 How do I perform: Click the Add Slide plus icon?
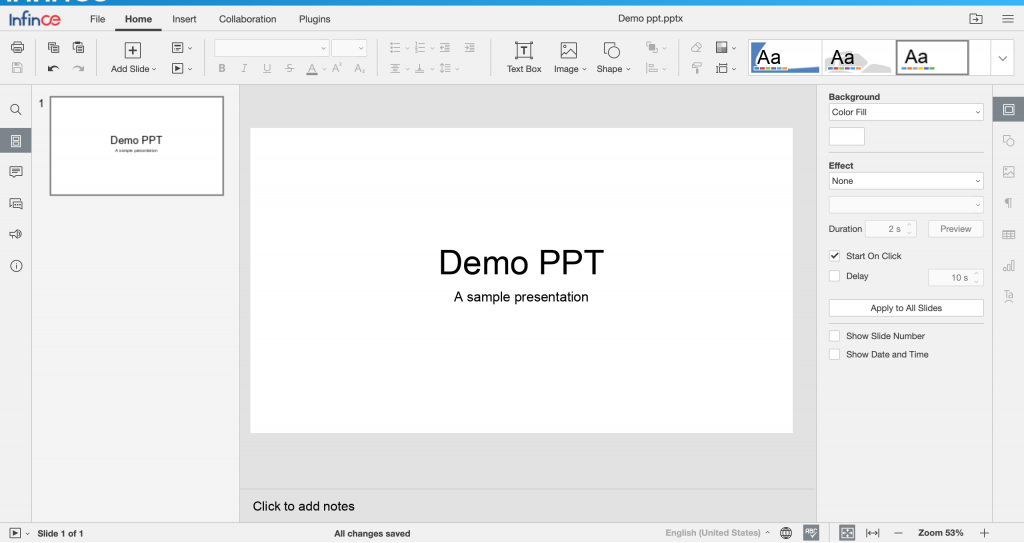coord(133,50)
